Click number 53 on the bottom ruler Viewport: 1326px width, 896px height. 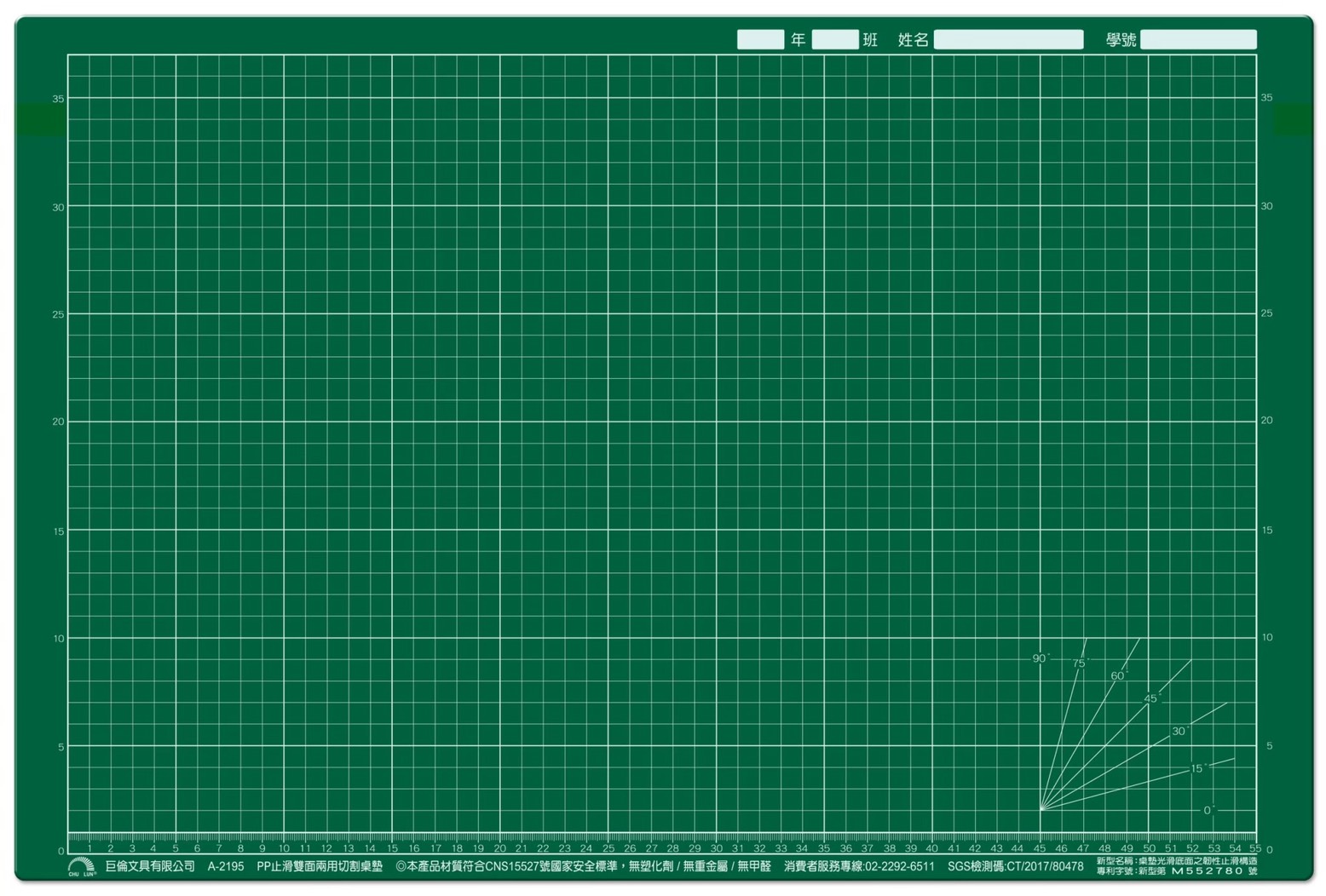1214,848
